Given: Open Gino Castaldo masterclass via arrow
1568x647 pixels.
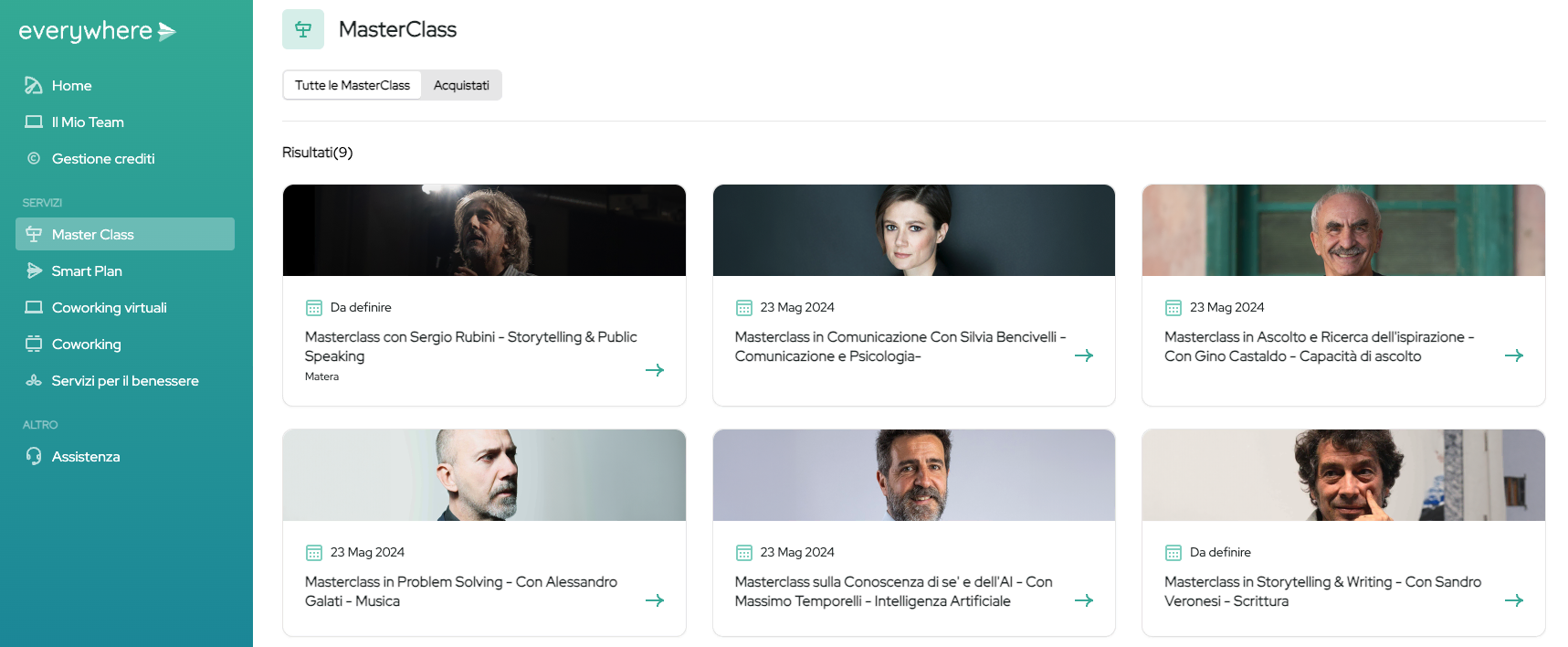Looking at the screenshot, I should 1514,355.
